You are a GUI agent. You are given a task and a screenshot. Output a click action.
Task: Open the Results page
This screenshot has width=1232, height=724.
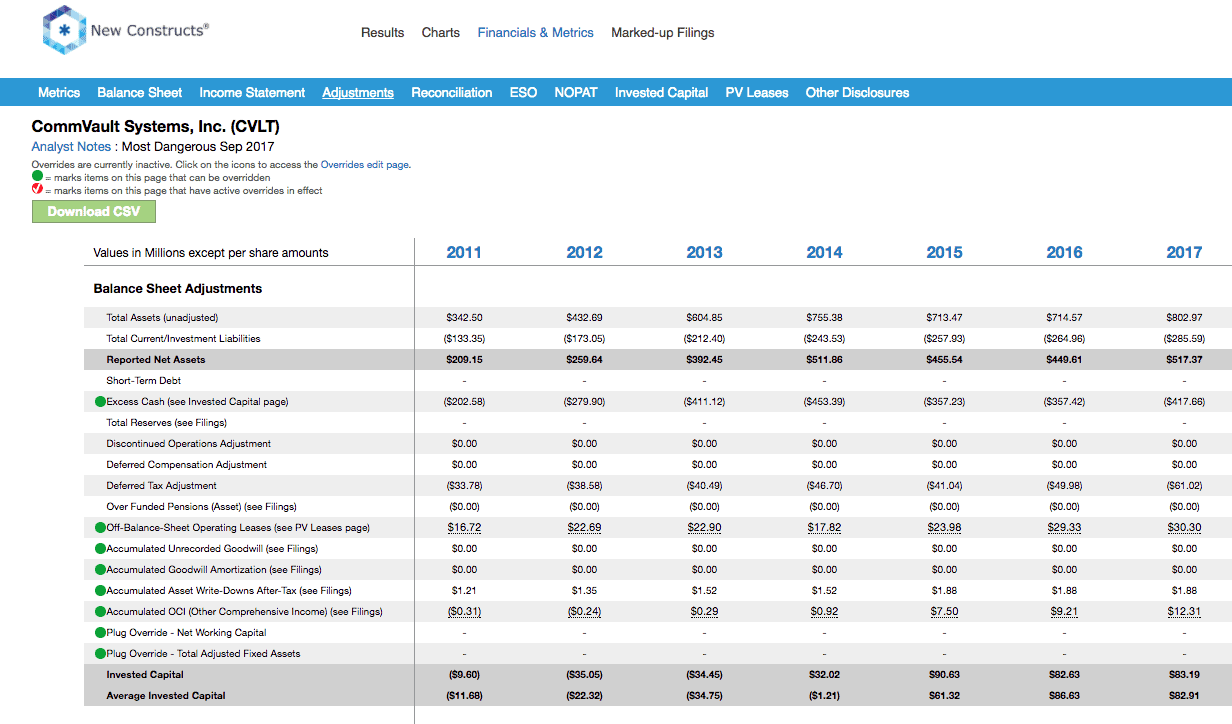point(383,33)
